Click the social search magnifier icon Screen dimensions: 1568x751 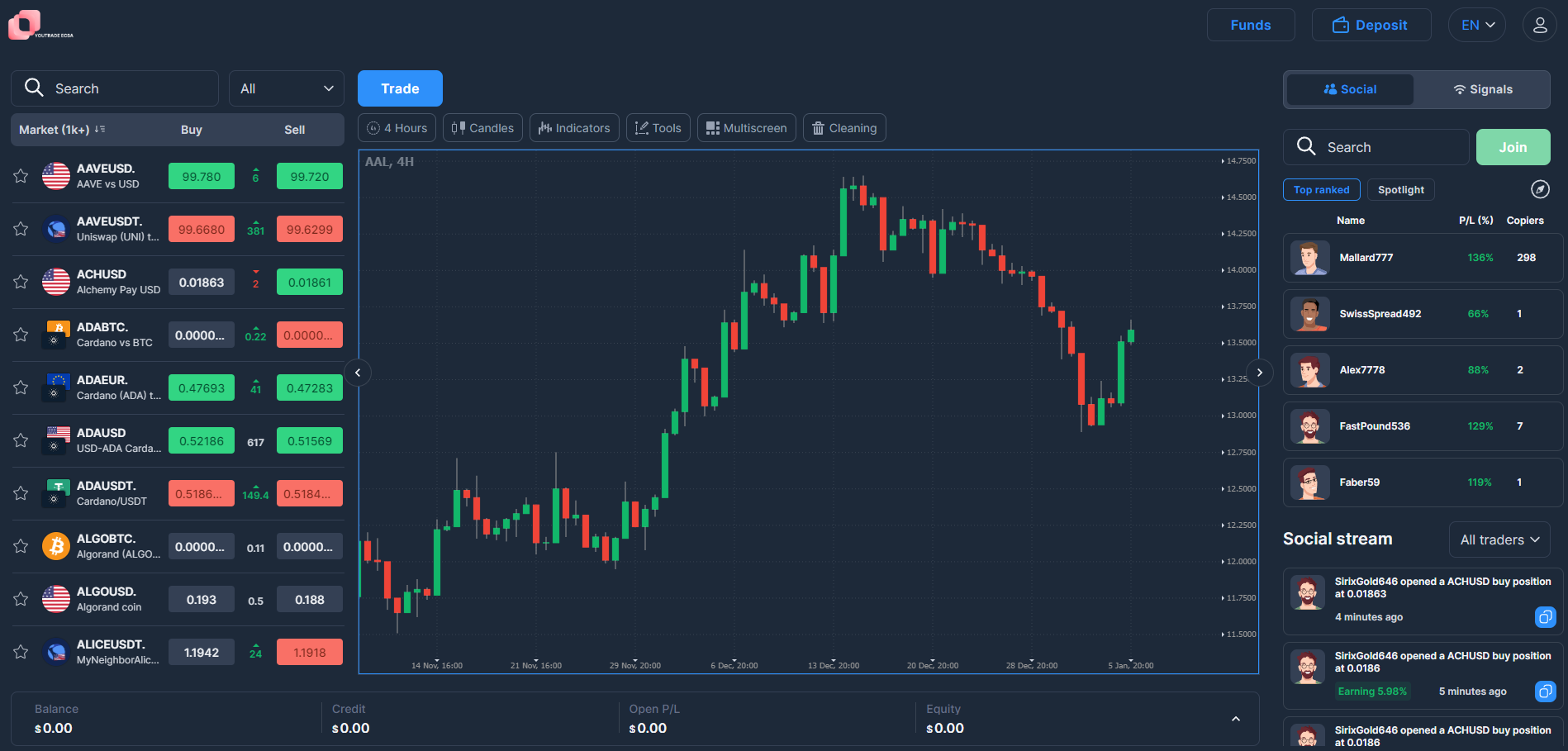click(1306, 146)
